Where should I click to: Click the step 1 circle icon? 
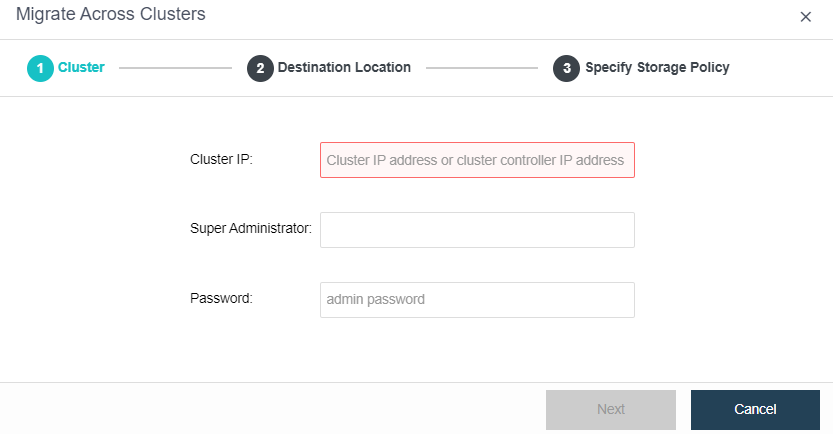(x=40, y=69)
